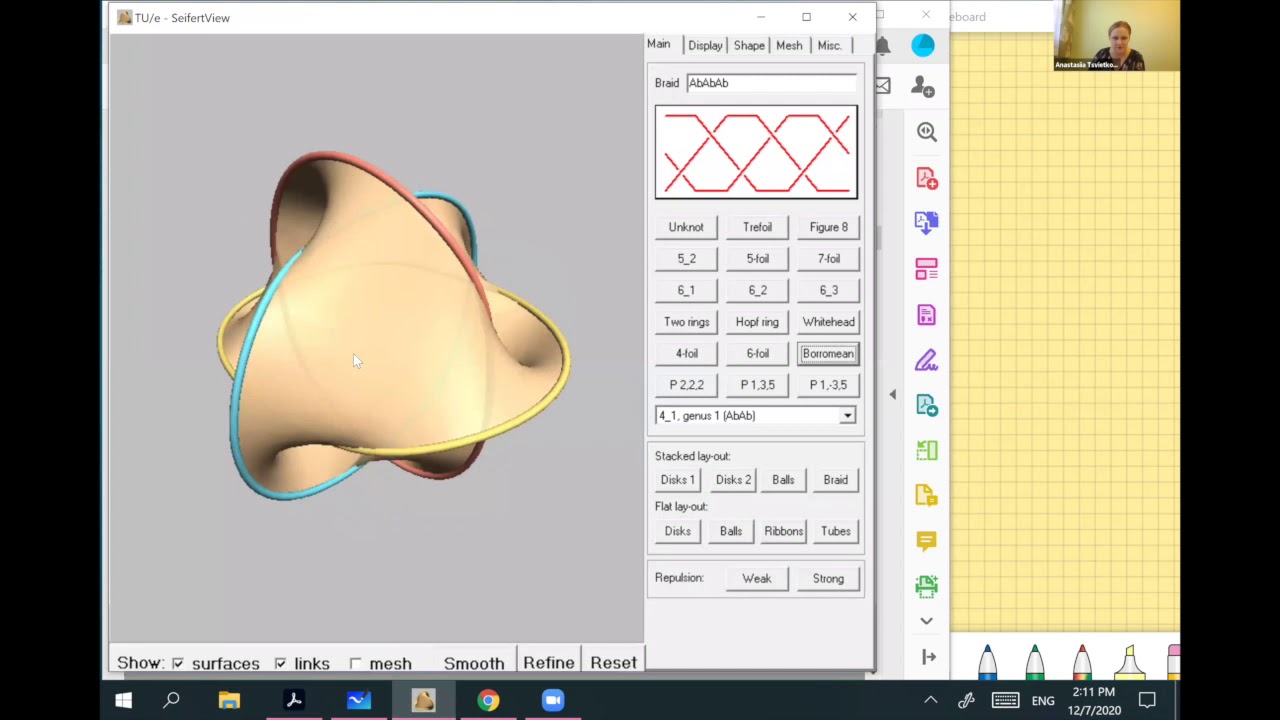Choose the Whitehead link preset
The image size is (1280, 720).
click(828, 322)
